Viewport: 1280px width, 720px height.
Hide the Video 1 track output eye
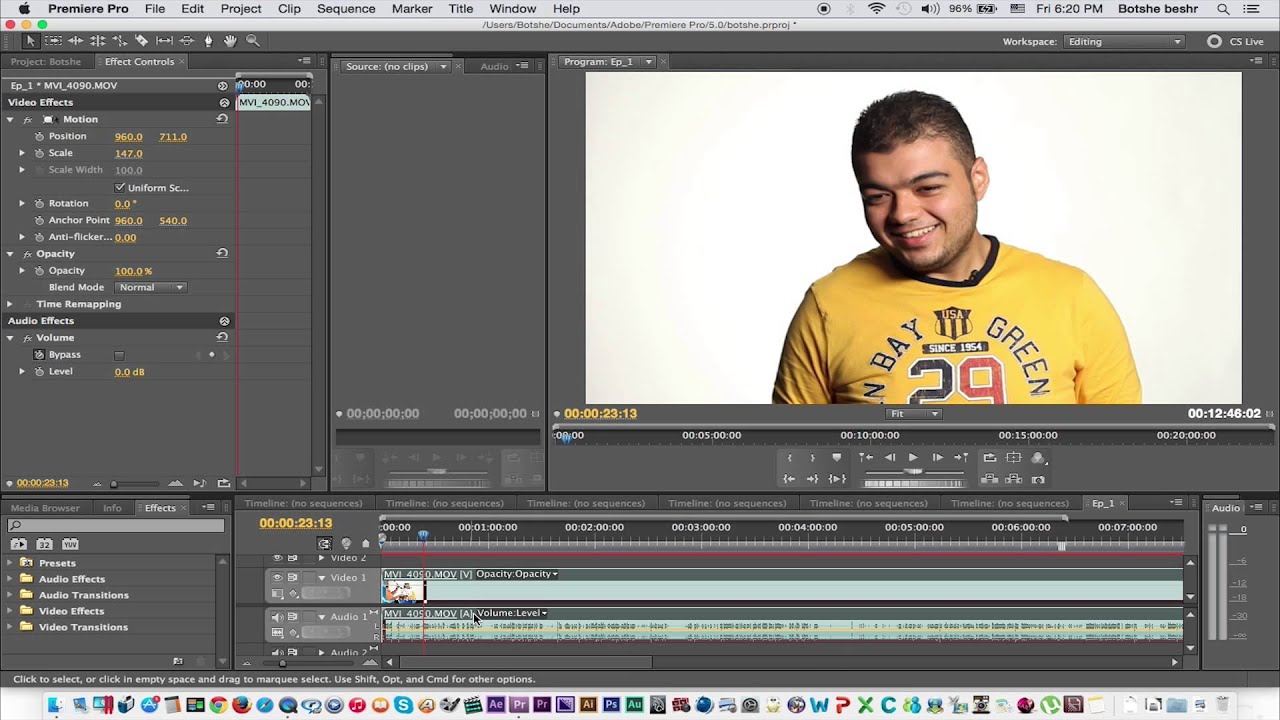click(x=277, y=578)
